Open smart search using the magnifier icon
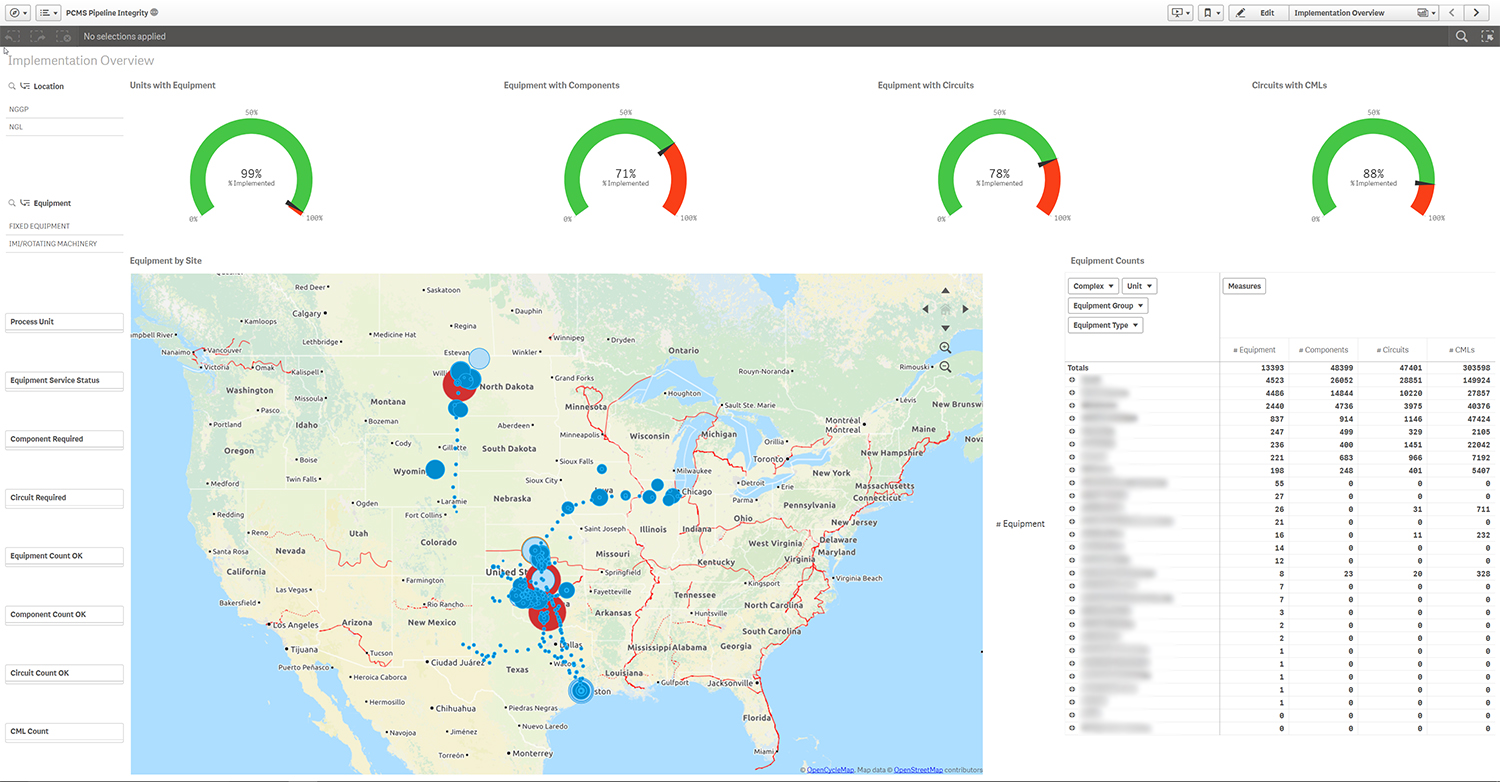Screen dimensions: 1500x782 point(1461,36)
